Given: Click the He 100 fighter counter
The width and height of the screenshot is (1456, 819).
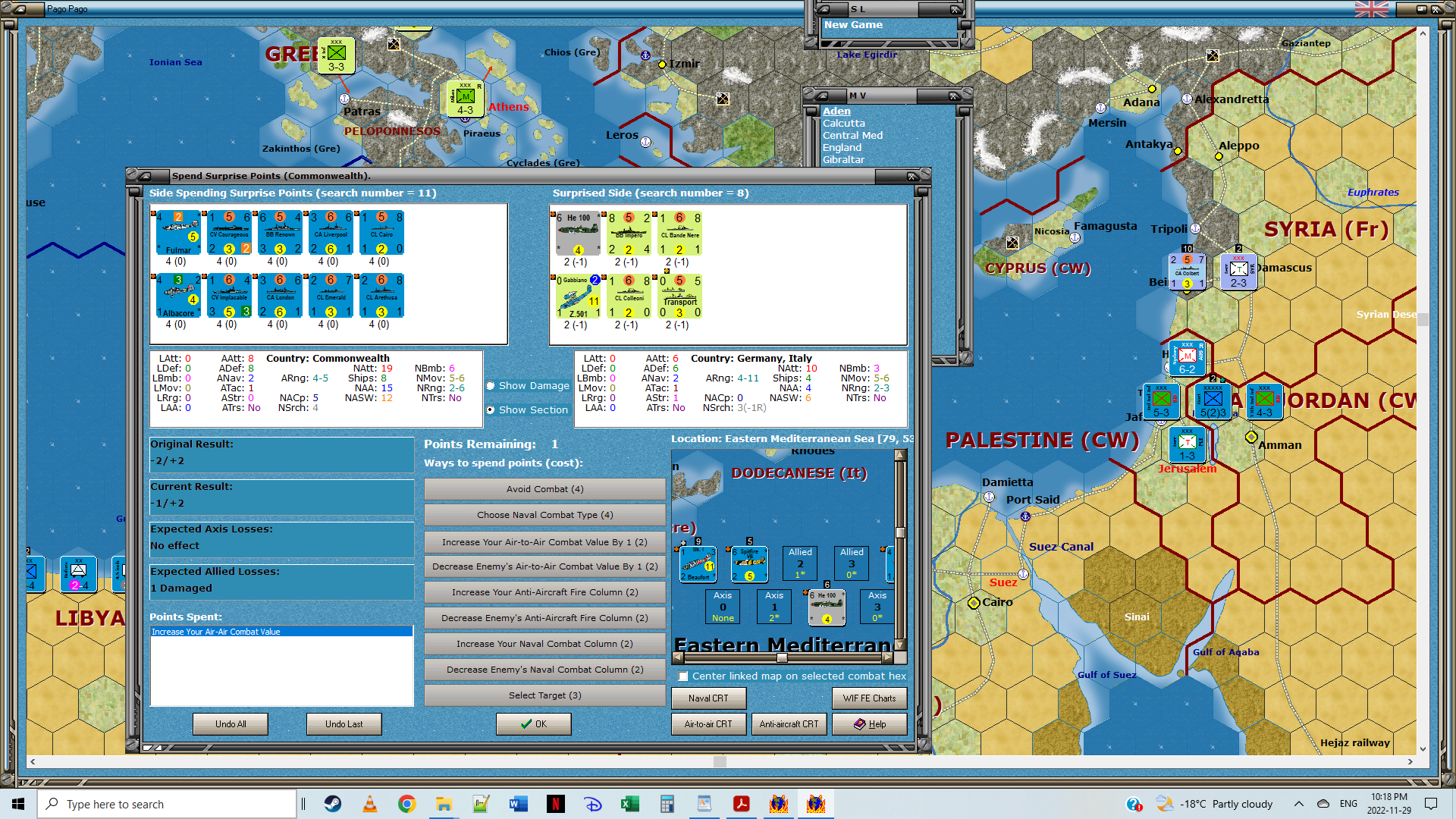Looking at the screenshot, I should click(x=578, y=233).
